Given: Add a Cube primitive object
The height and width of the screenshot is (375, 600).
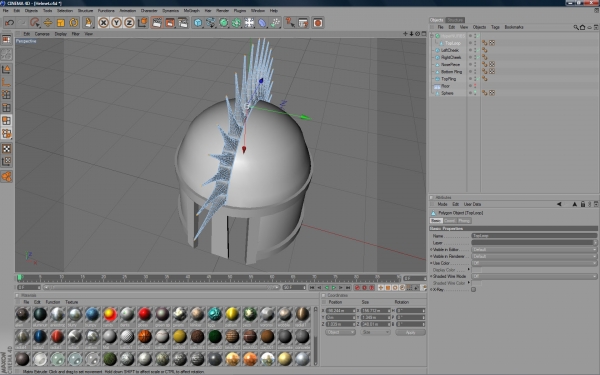Looking at the screenshot, I should pyautogui.click(x=198, y=23).
